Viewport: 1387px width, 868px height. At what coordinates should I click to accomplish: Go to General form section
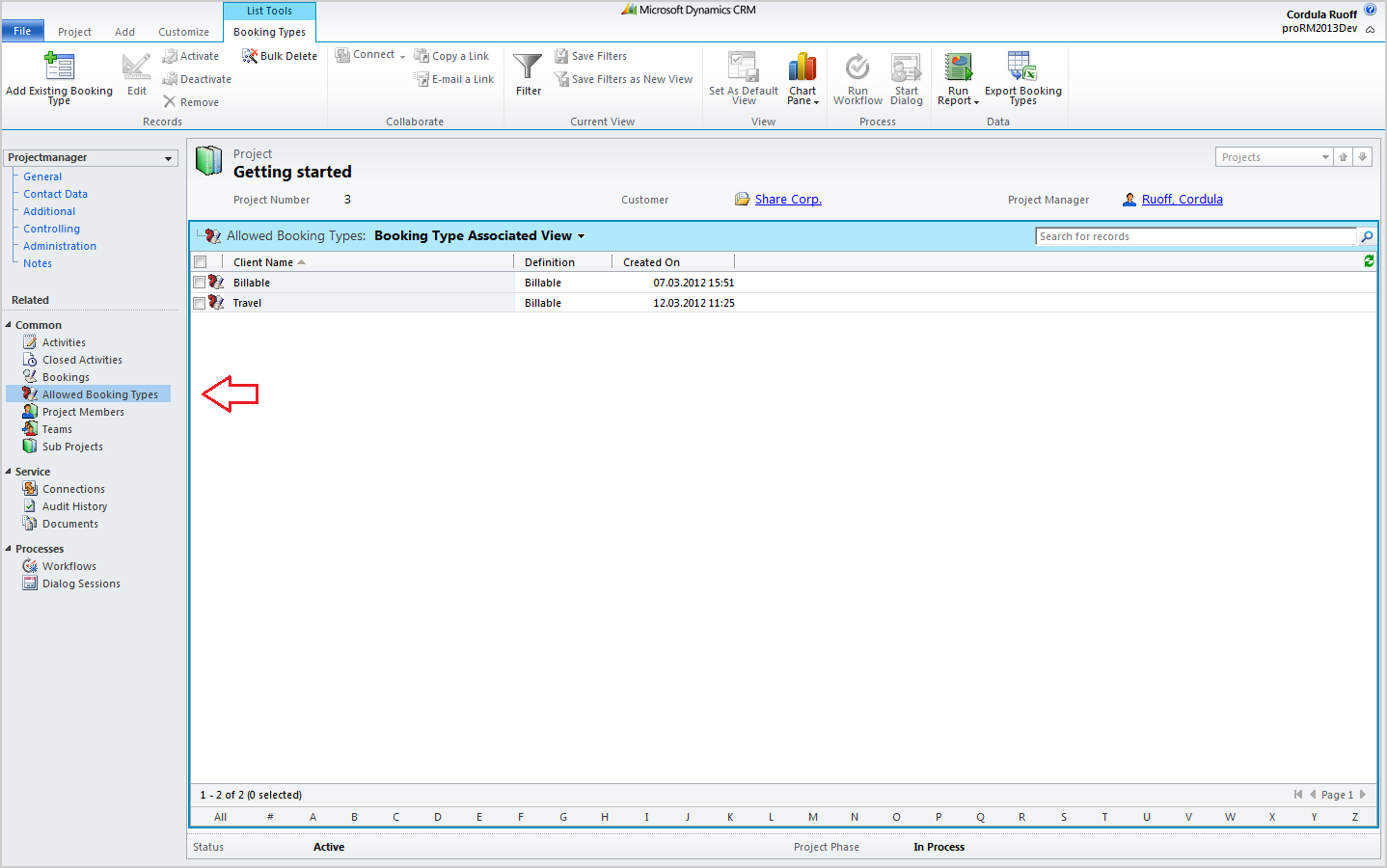coord(42,176)
